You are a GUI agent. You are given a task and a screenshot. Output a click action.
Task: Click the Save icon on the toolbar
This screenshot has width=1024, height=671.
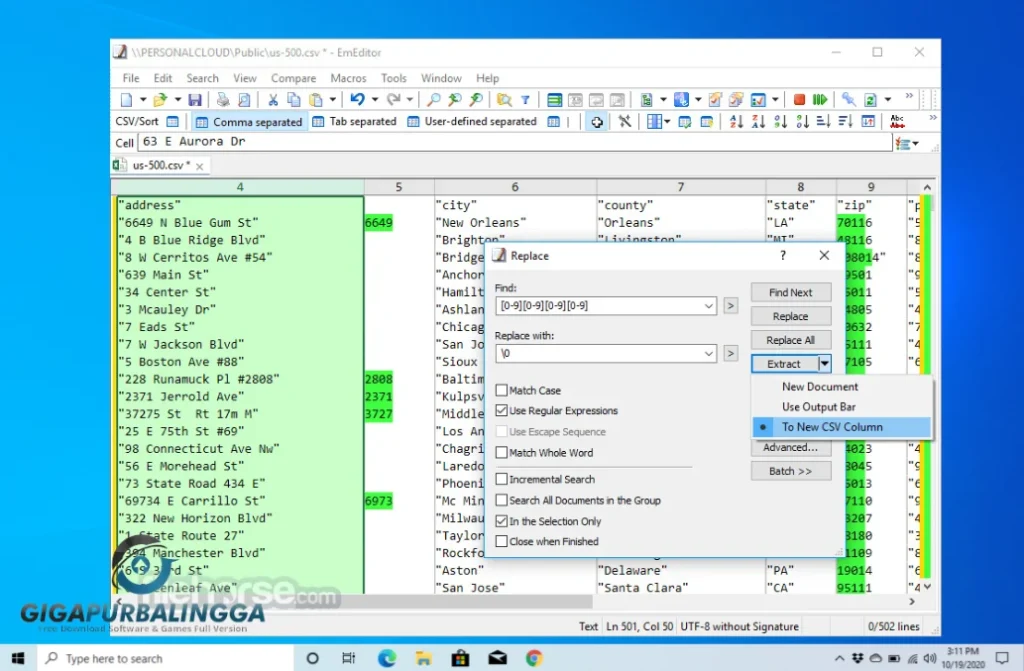195,99
